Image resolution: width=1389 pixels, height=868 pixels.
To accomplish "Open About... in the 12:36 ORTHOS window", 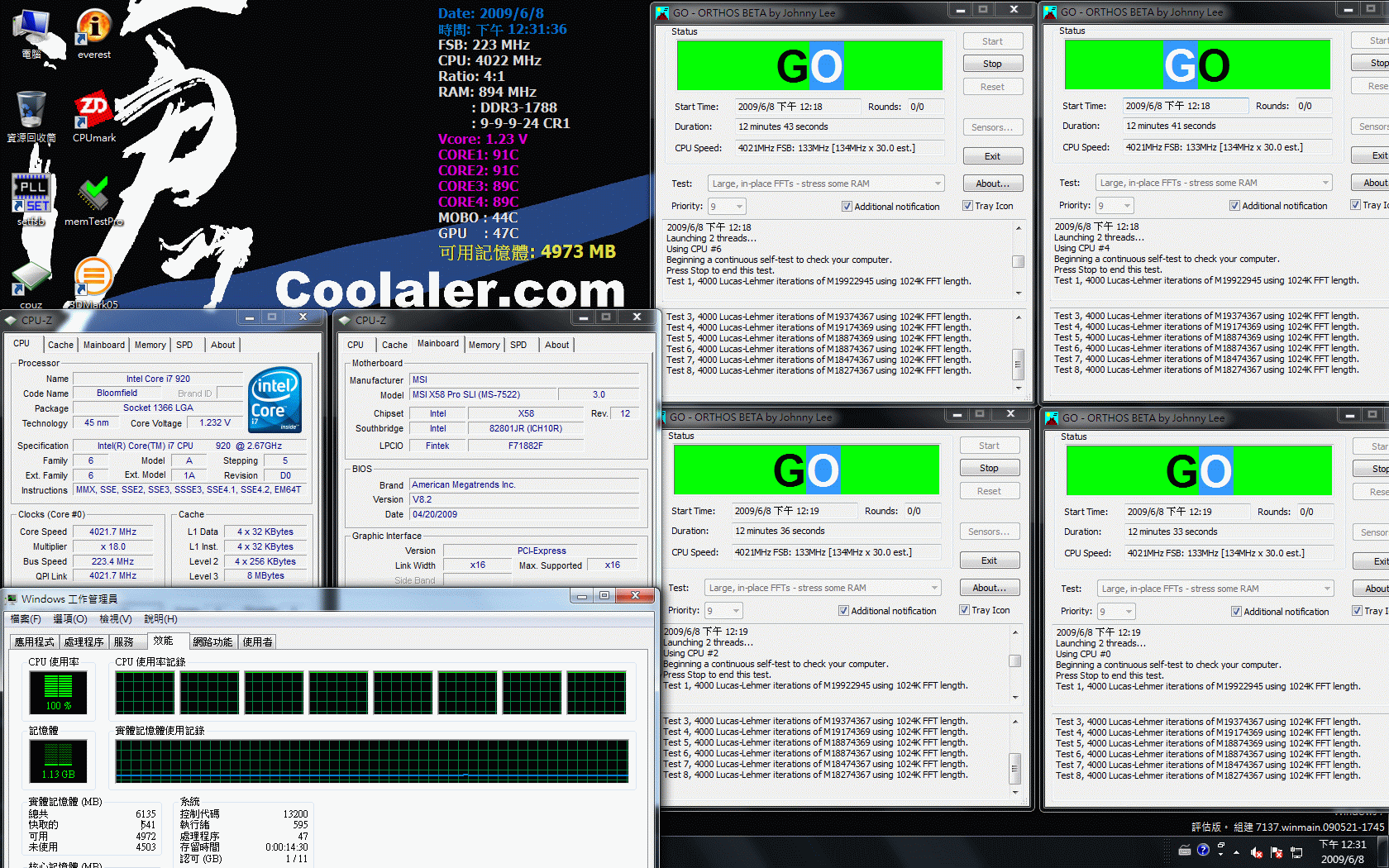I will click(x=989, y=588).
